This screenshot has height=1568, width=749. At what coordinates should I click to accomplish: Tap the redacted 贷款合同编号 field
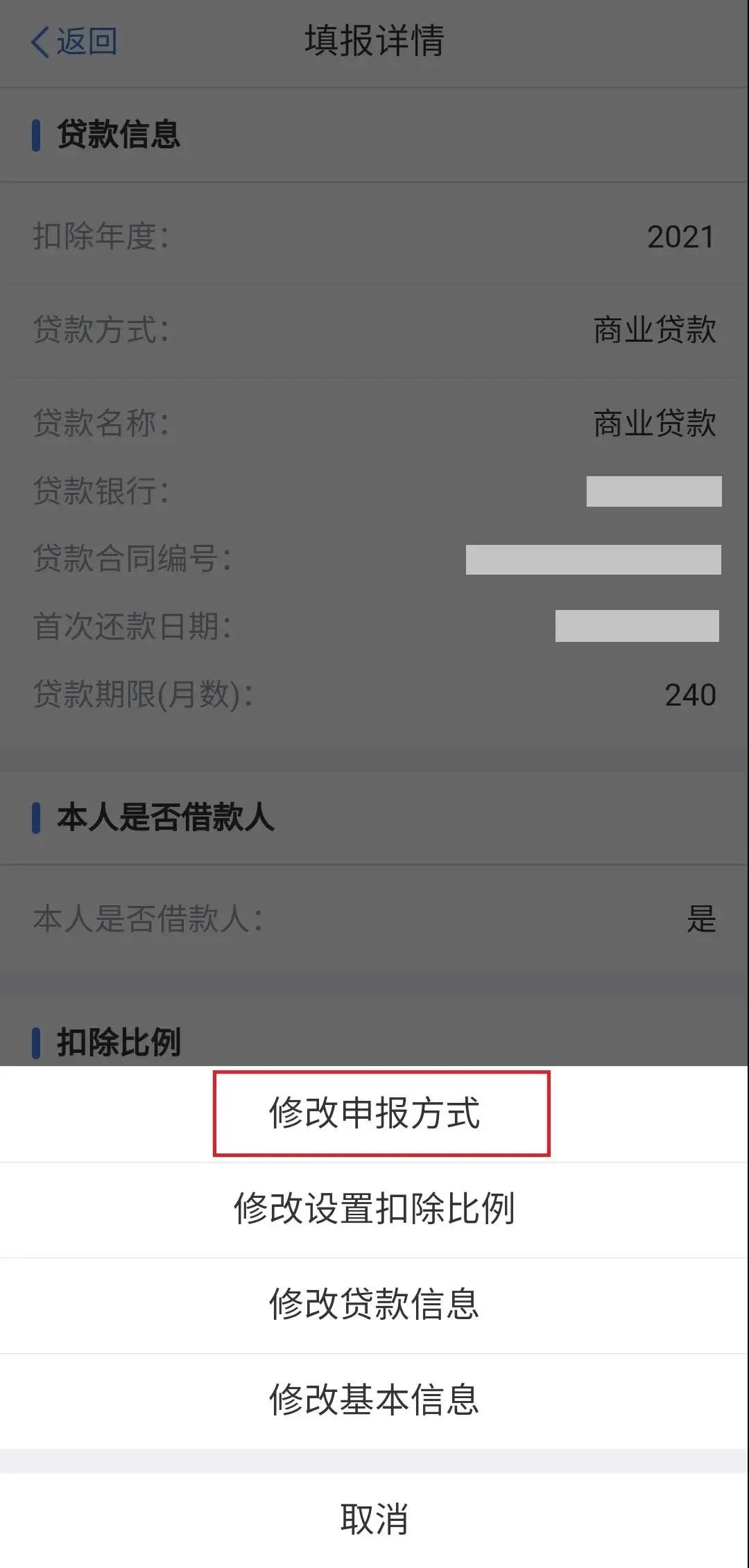coord(594,559)
